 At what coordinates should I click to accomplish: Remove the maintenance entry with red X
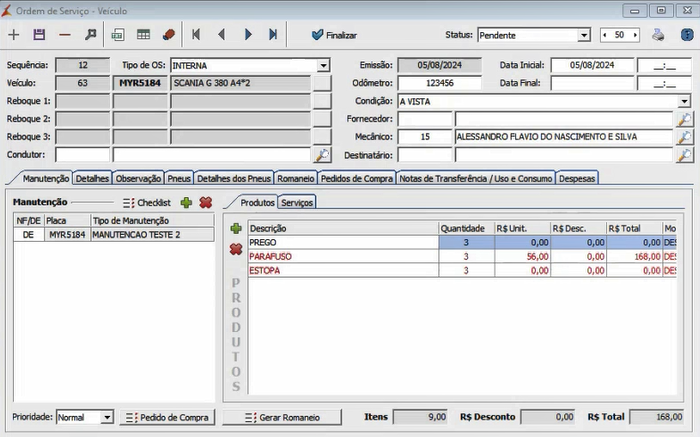tap(206, 203)
